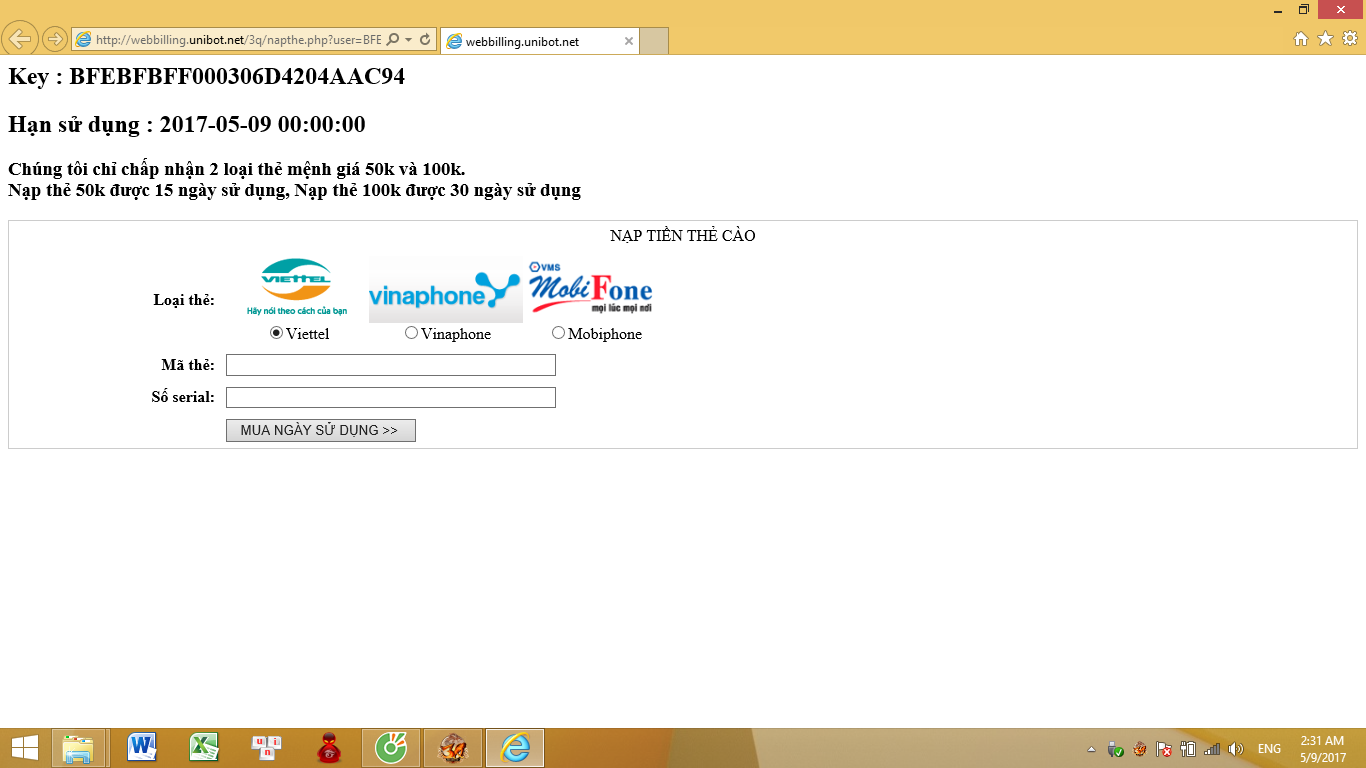Open the Action Center flag icon
The width and height of the screenshot is (1366, 768).
coord(1164,749)
